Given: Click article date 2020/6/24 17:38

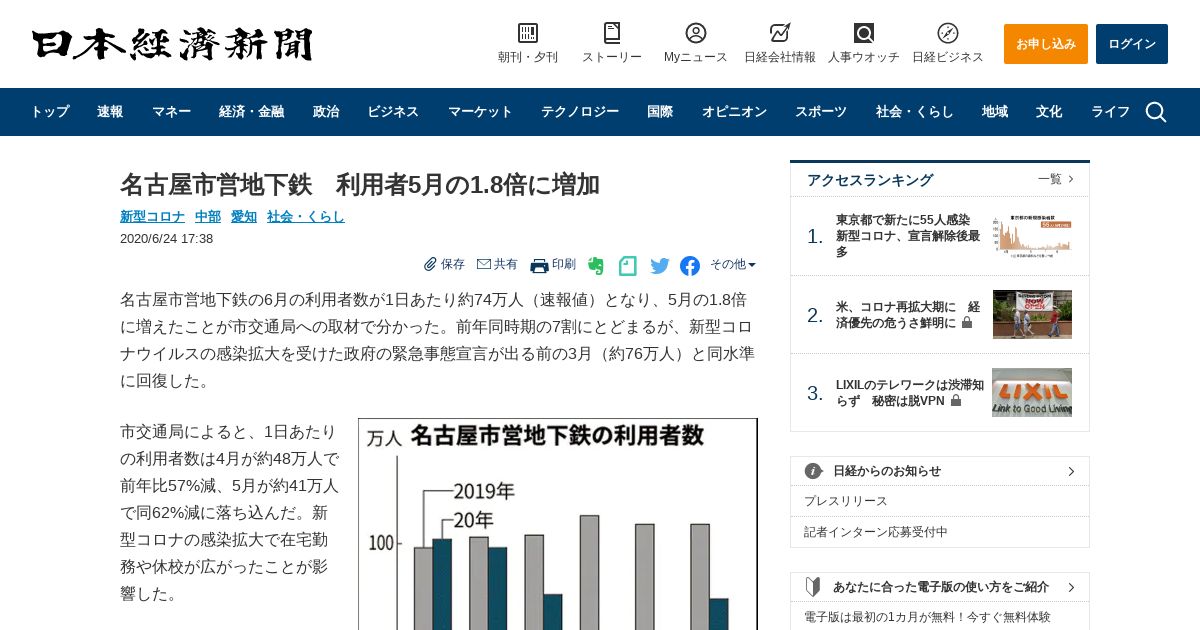Looking at the screenshot, I should [166, 239].
